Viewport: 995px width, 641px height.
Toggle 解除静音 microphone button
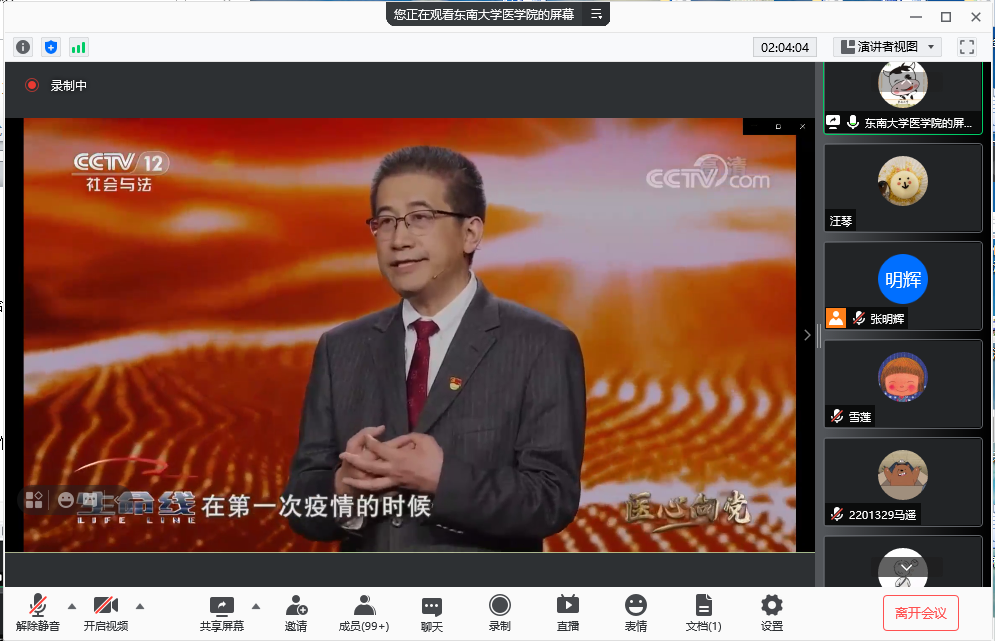[x=38, y=612]
